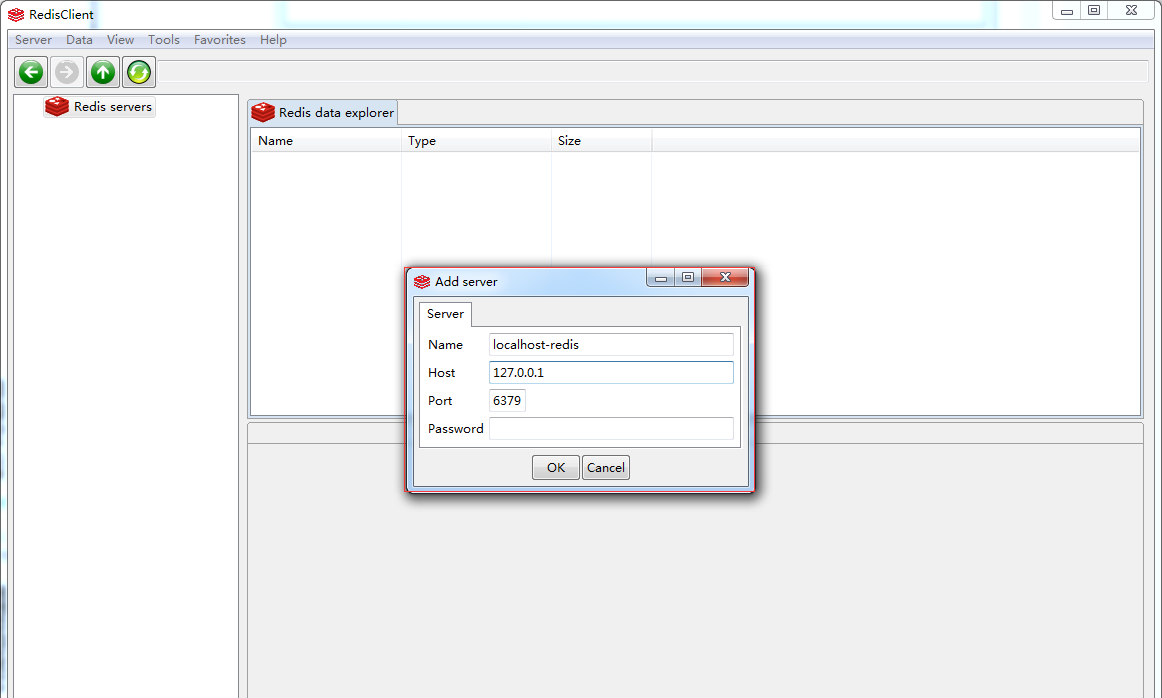Click the Host field containing 127.0.0.1
The width and height of the screenshot is (1162, 698).
point(610,372)
